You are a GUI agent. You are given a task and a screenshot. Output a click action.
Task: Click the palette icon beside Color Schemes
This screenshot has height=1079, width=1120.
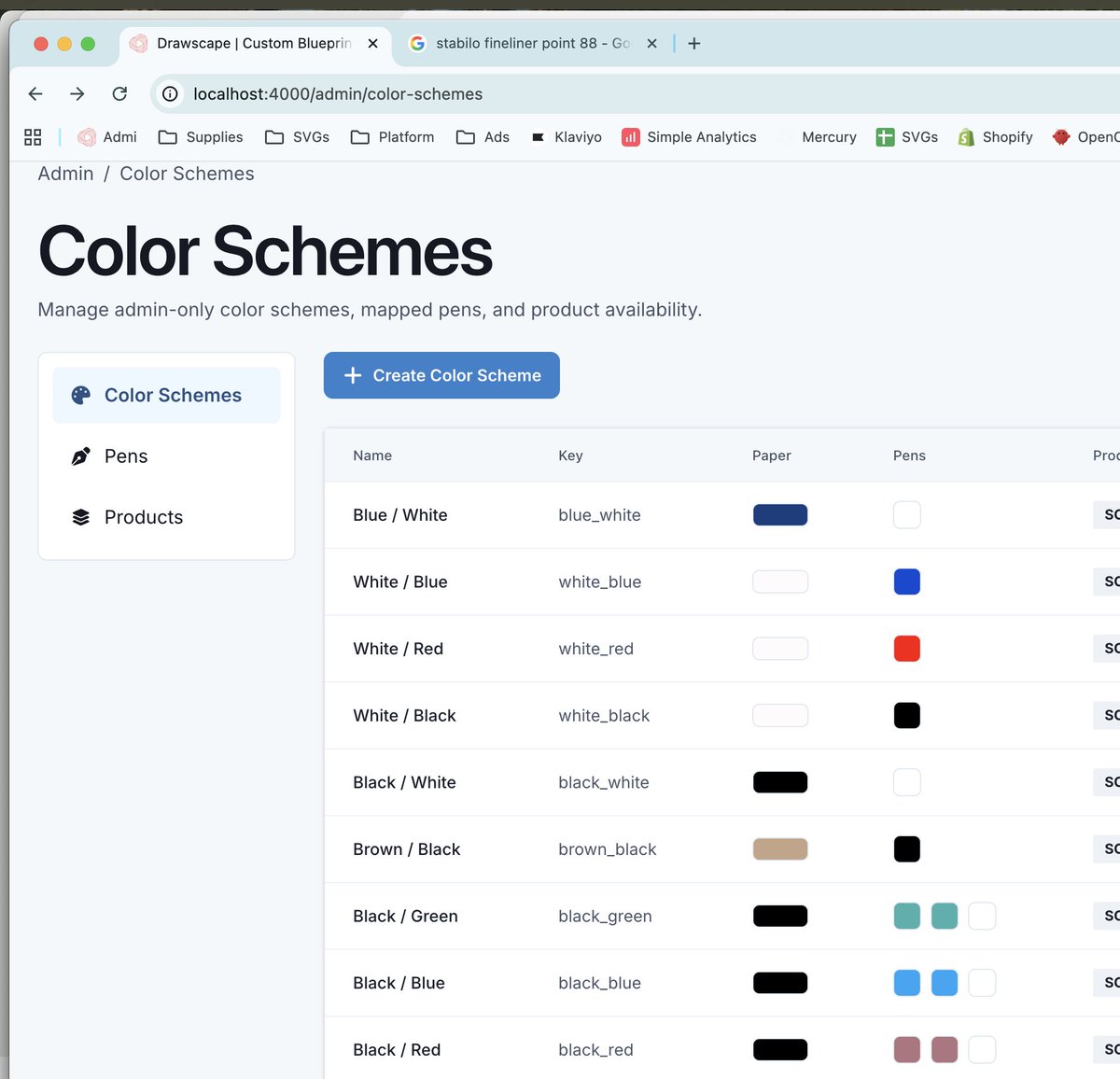pos(81,395)
